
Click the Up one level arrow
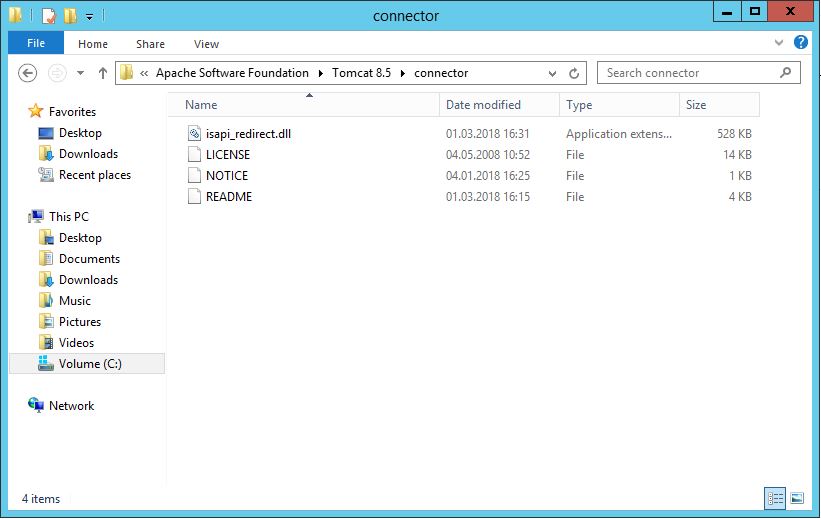[x=102, y=73]
